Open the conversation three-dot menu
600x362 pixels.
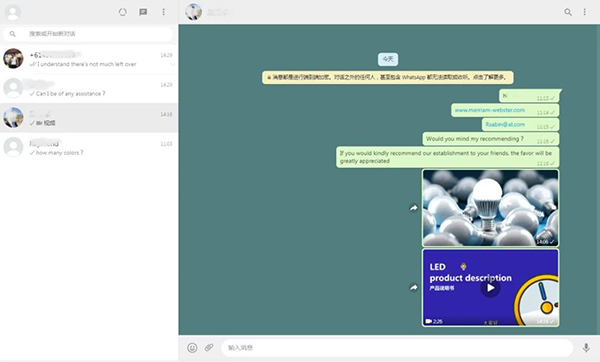pyautogui.click(x=584, y=12)
